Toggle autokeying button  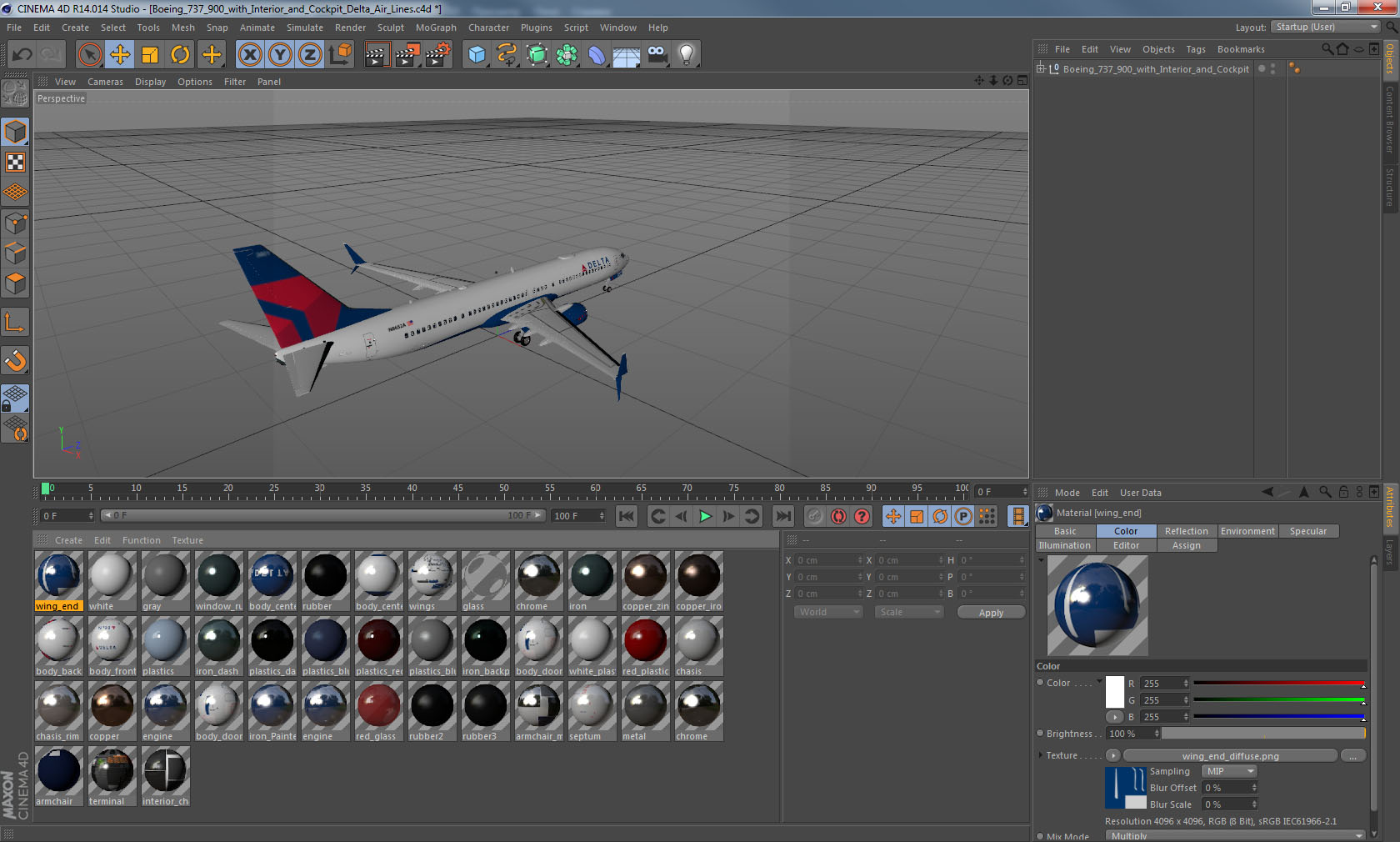click(838, 516)
